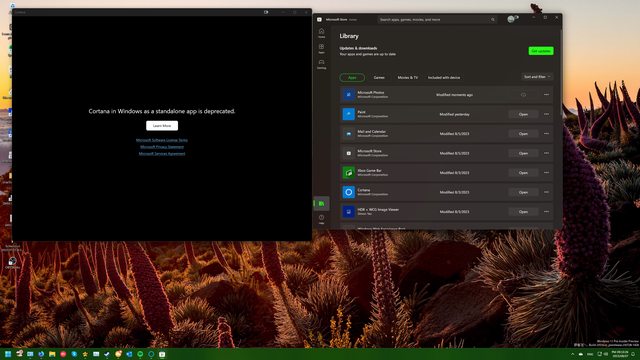This screenshot has width=640, height=360.
Task: Click the Cortana deprecated message text
Action: 162,111
